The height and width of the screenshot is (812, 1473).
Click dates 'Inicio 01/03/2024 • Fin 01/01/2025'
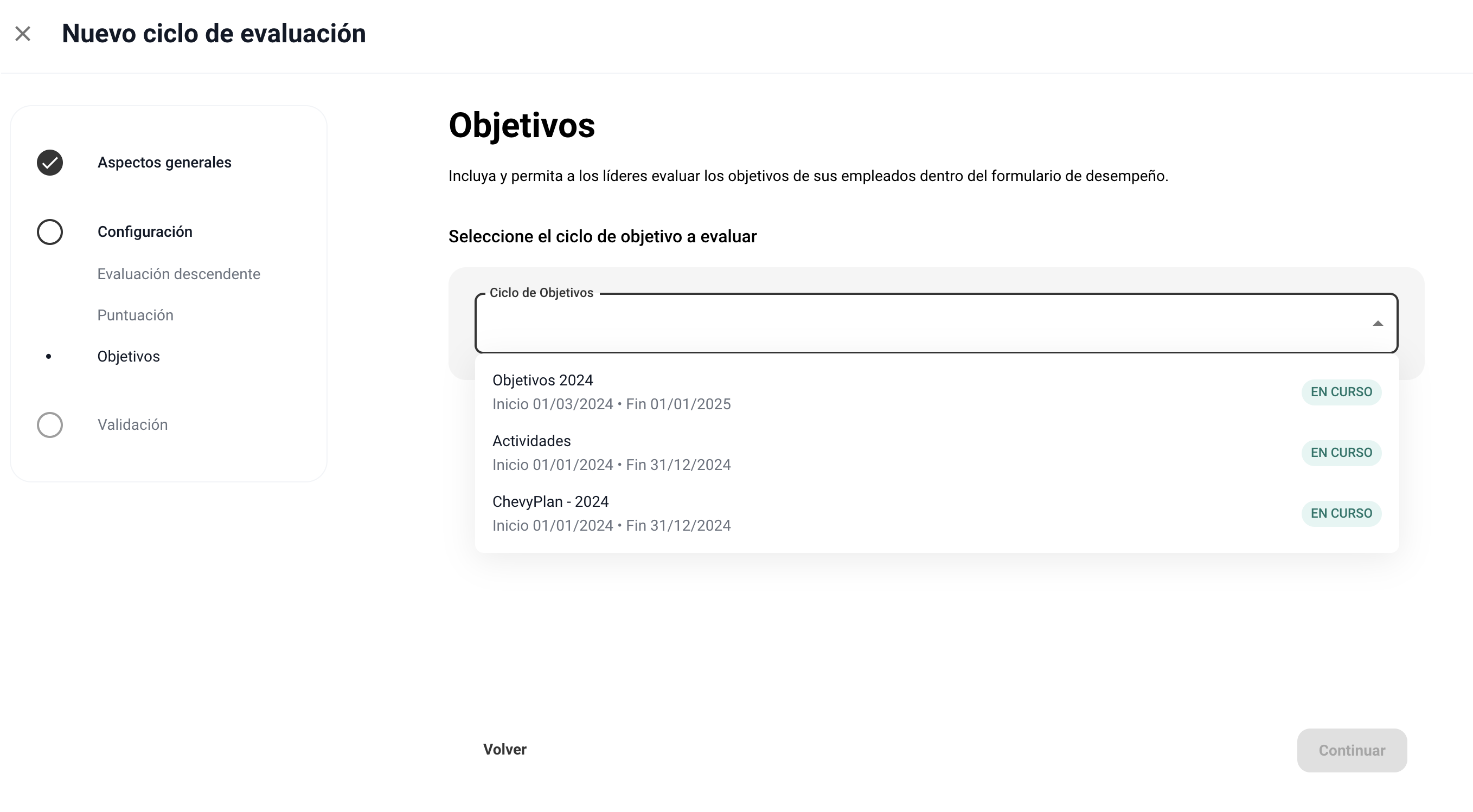[x=611, y=404]
